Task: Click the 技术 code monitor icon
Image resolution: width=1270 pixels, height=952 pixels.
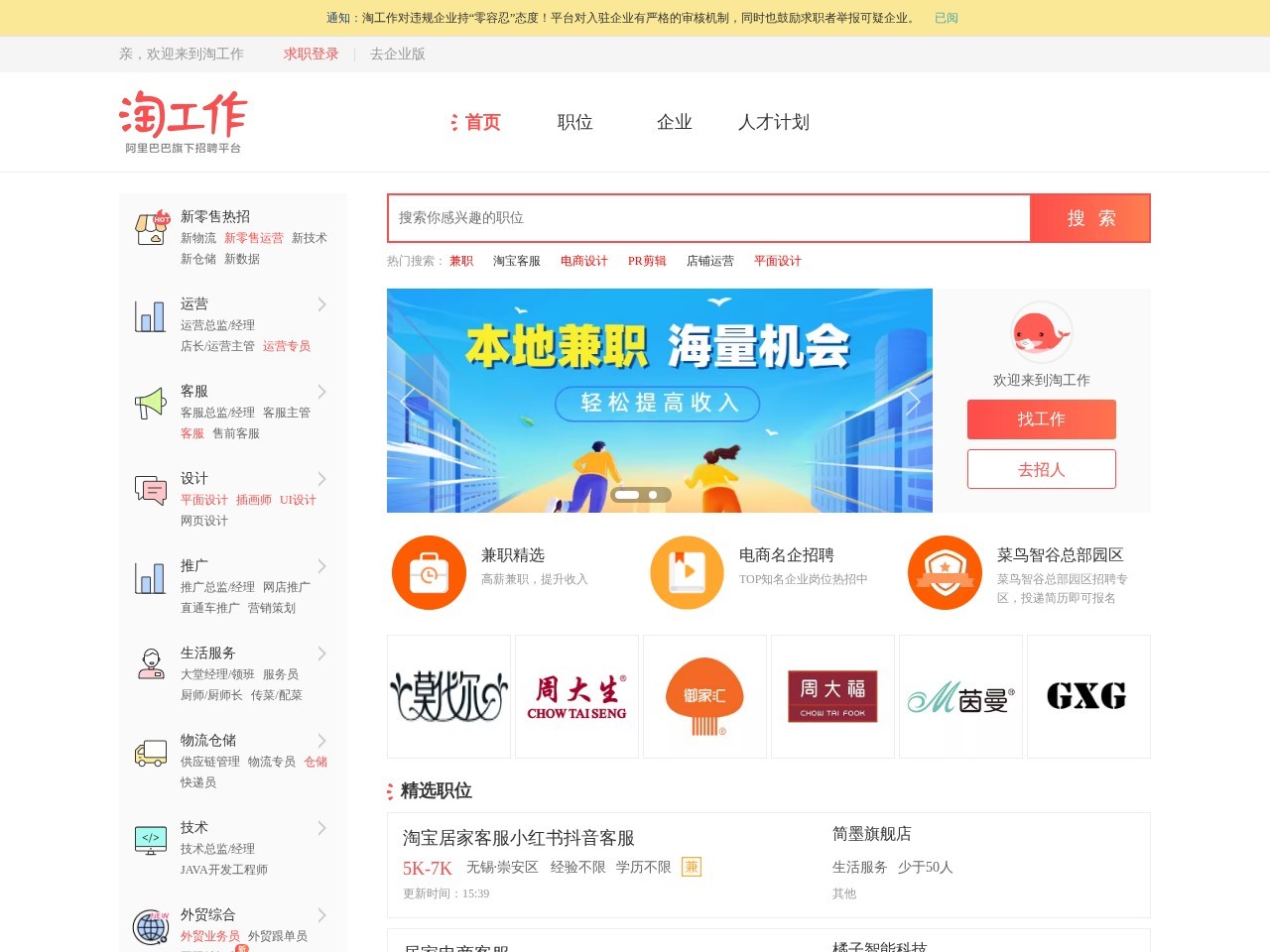Action: (x=151, y=839)
